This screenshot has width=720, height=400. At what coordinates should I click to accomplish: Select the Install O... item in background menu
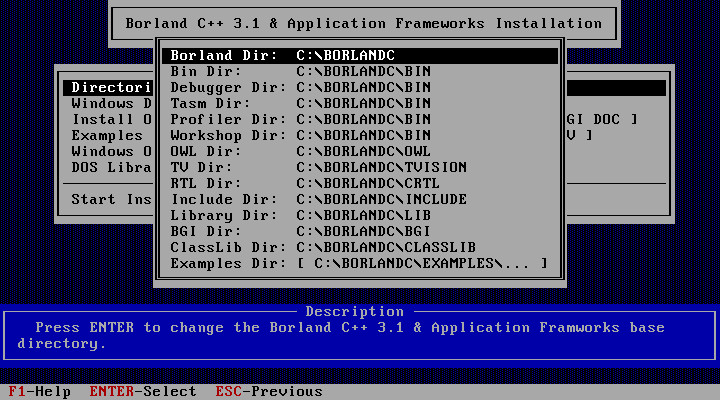click(111, 120)
